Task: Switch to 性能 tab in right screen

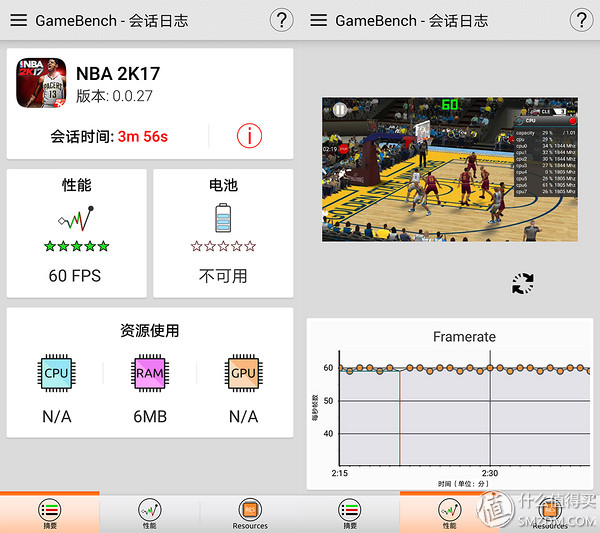Action: [450, 513]
